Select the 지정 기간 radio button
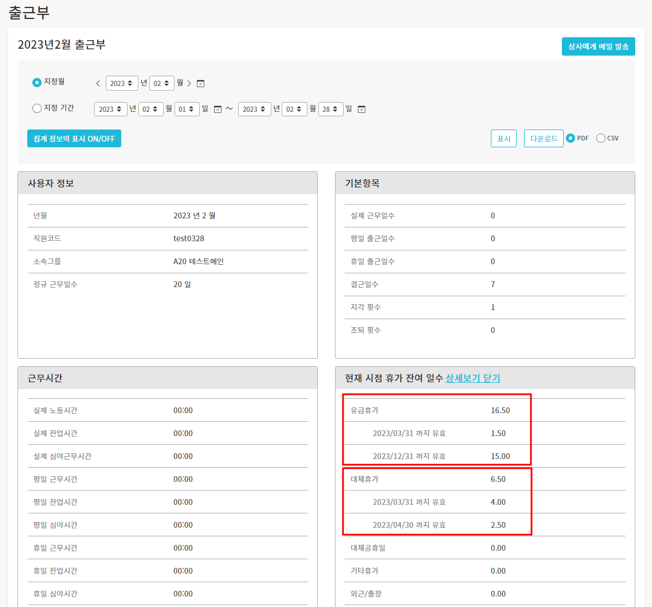 37,108
